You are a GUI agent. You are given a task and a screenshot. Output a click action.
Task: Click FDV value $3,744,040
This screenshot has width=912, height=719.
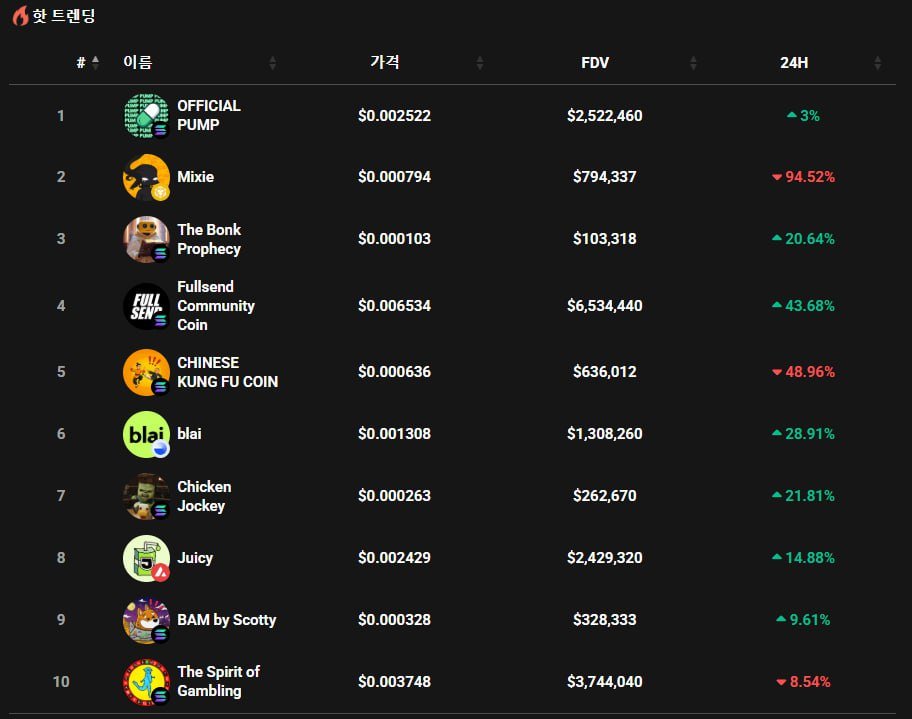point(605,682)
